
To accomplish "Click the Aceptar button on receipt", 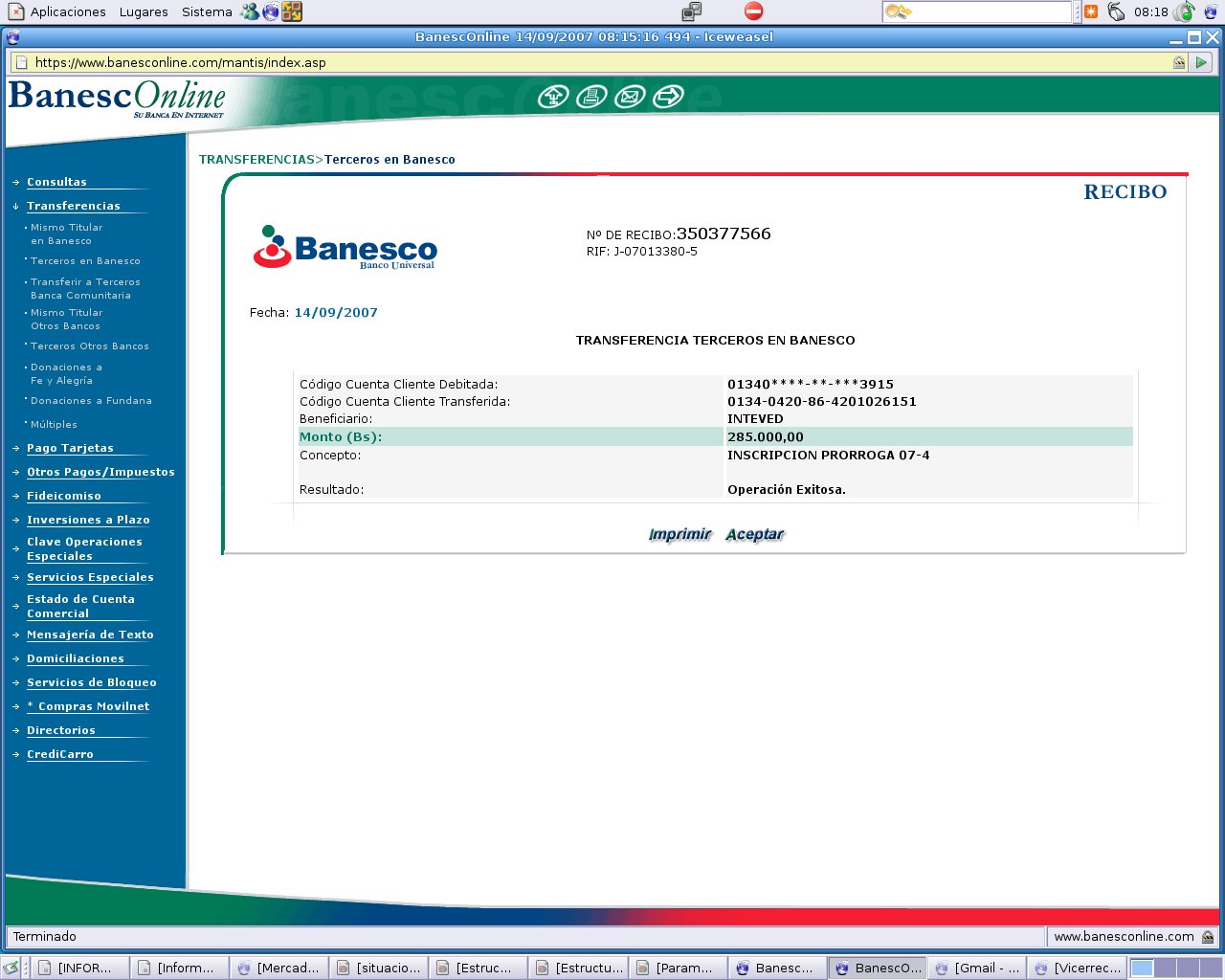I will coord(754,534).
